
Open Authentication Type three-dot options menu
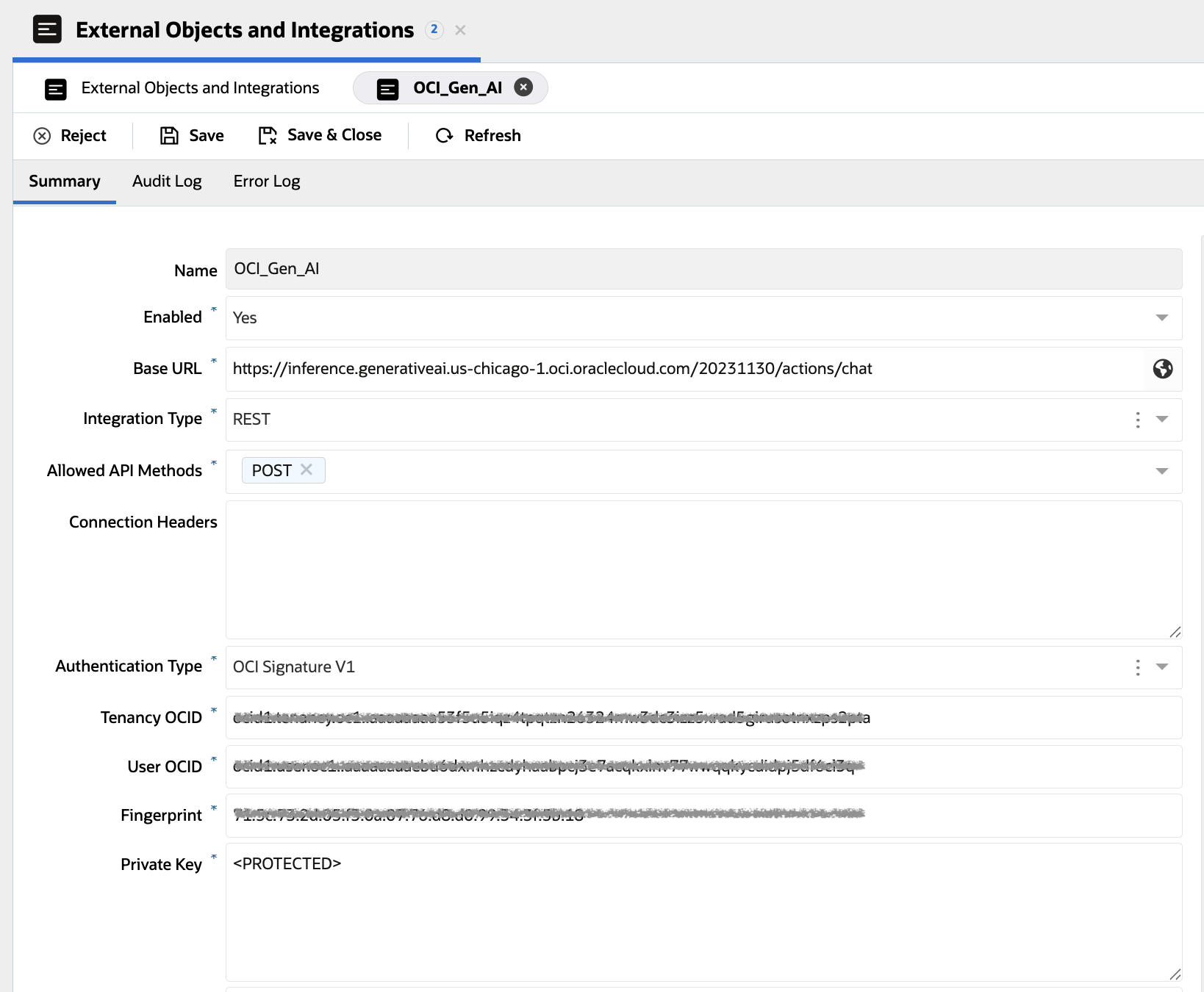click(x=1138, y=667)
